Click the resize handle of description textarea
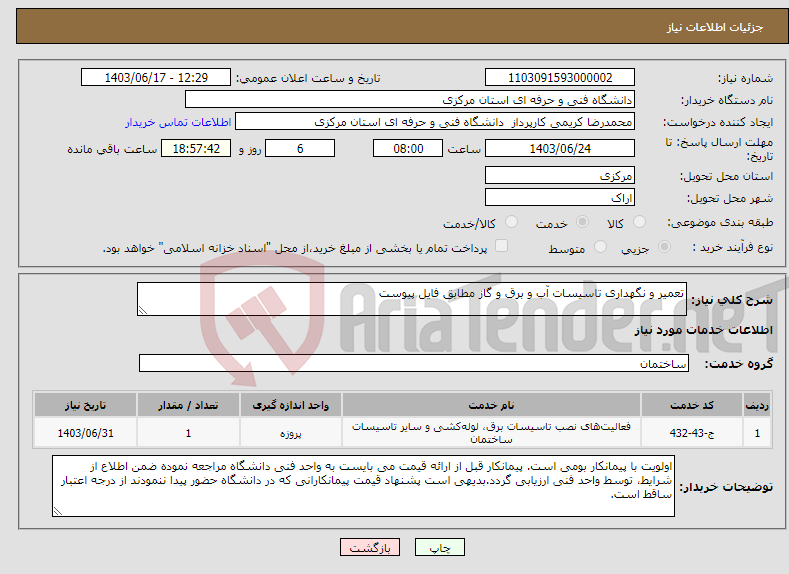 click(x=142, y=310)
